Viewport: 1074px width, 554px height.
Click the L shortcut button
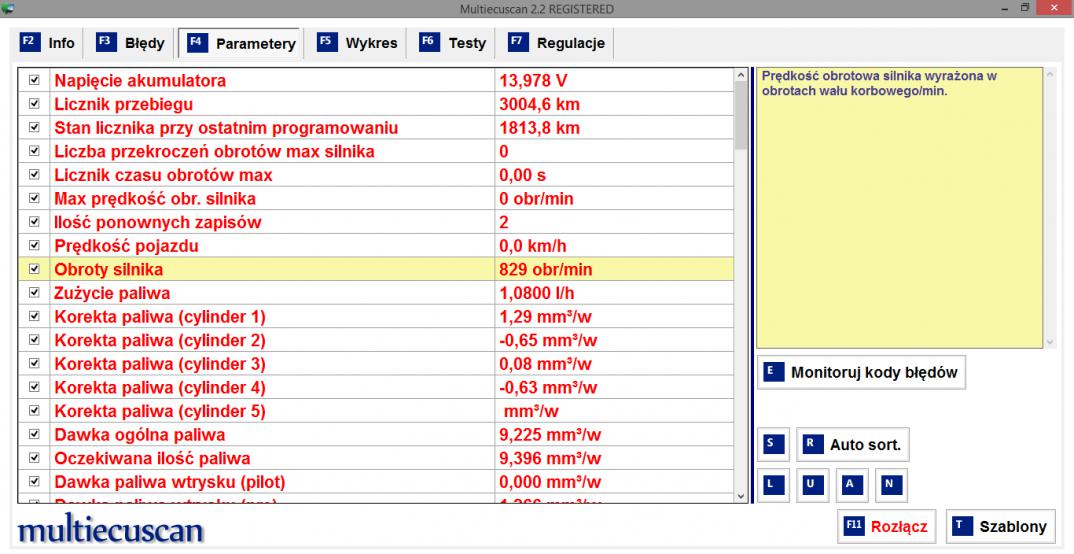click(771, 484)
